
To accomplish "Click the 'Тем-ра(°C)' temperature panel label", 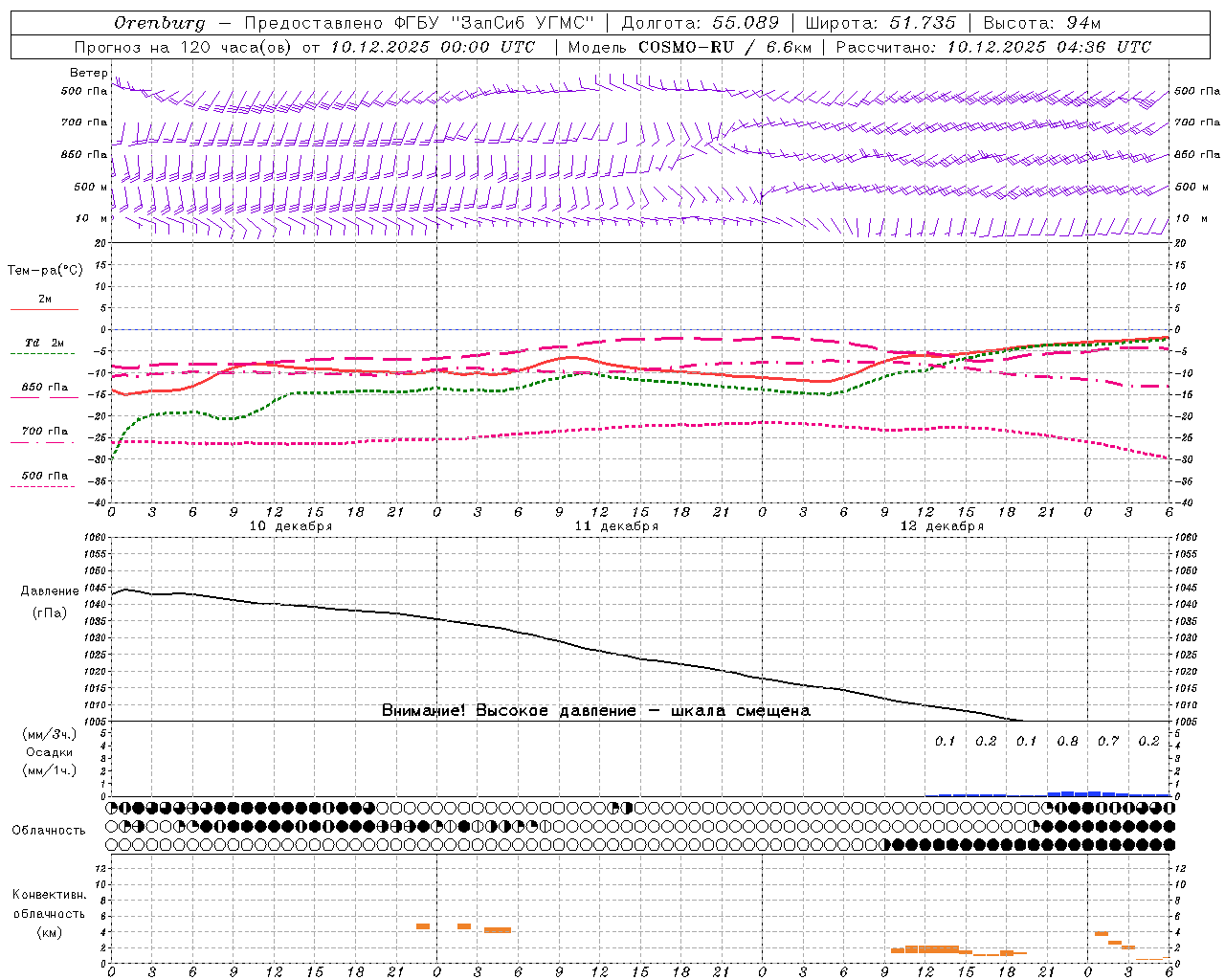I will (x=45, y=271).
